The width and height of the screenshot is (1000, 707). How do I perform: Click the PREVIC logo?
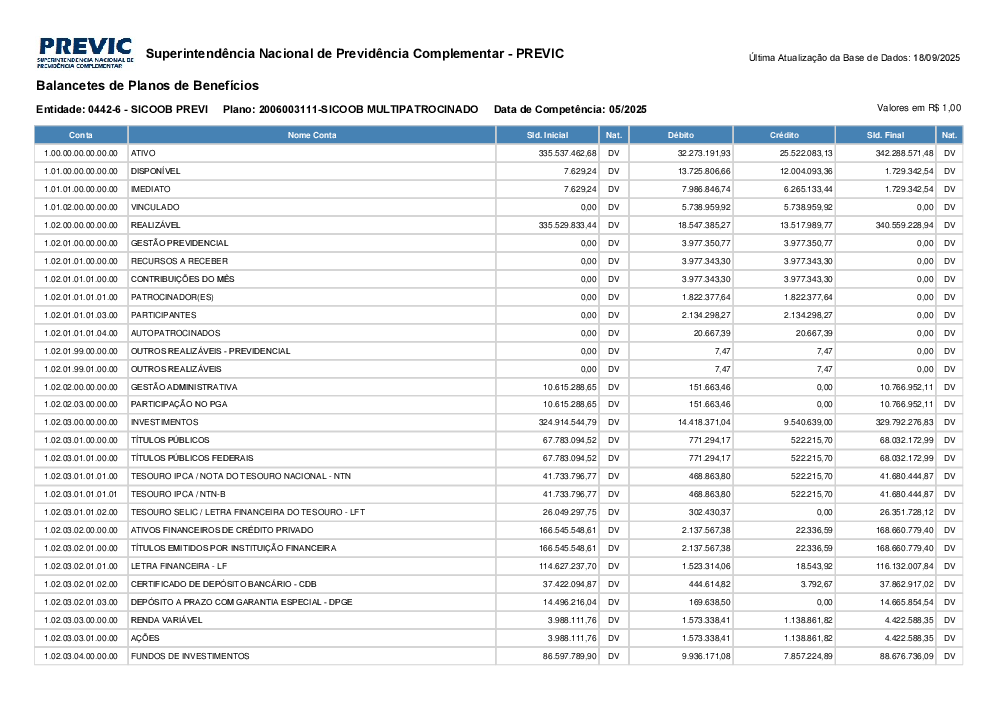click(x=85, y=53)
